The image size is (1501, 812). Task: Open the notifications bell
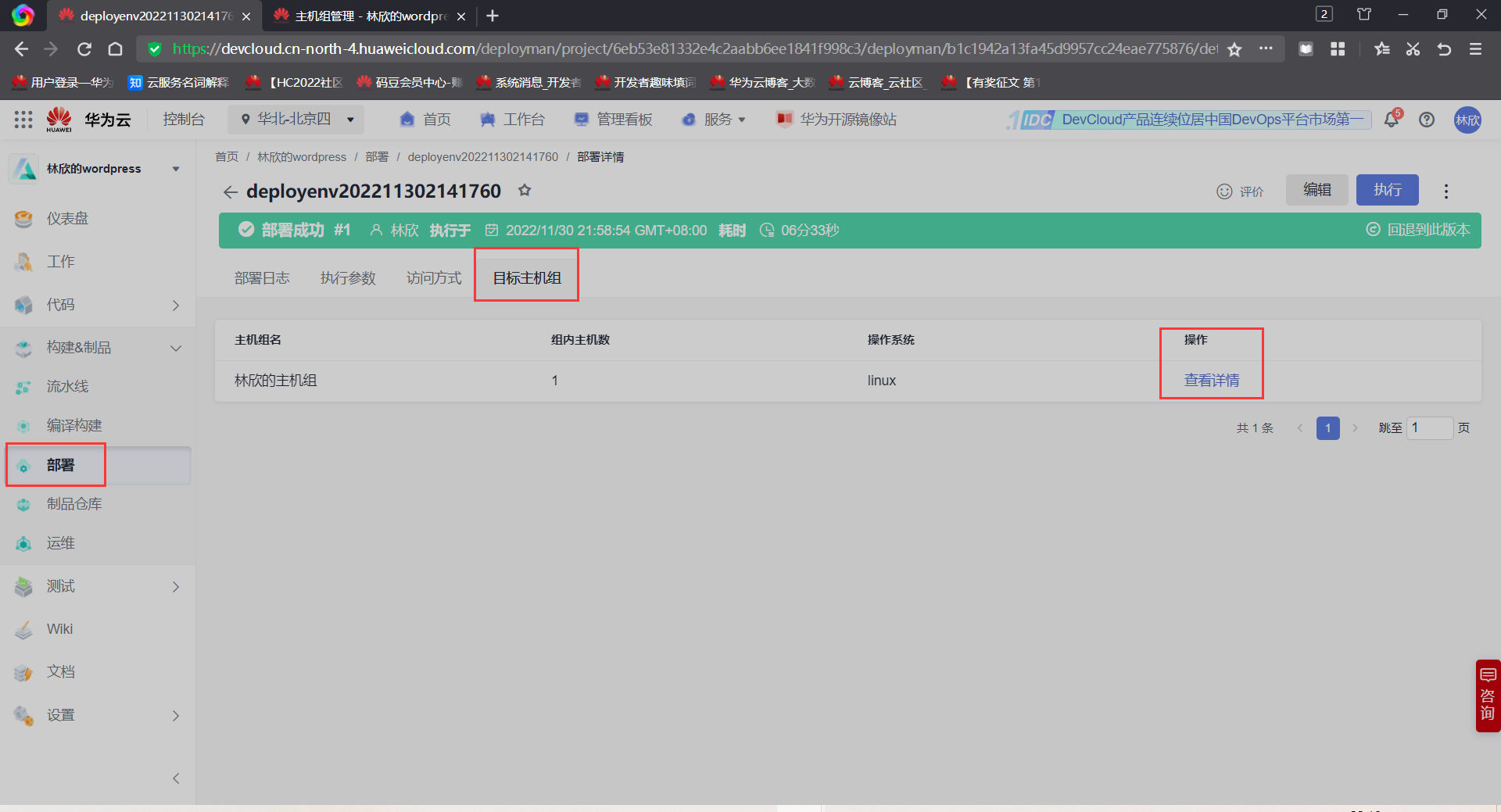pyautogui.click(x=1392, y=120)
